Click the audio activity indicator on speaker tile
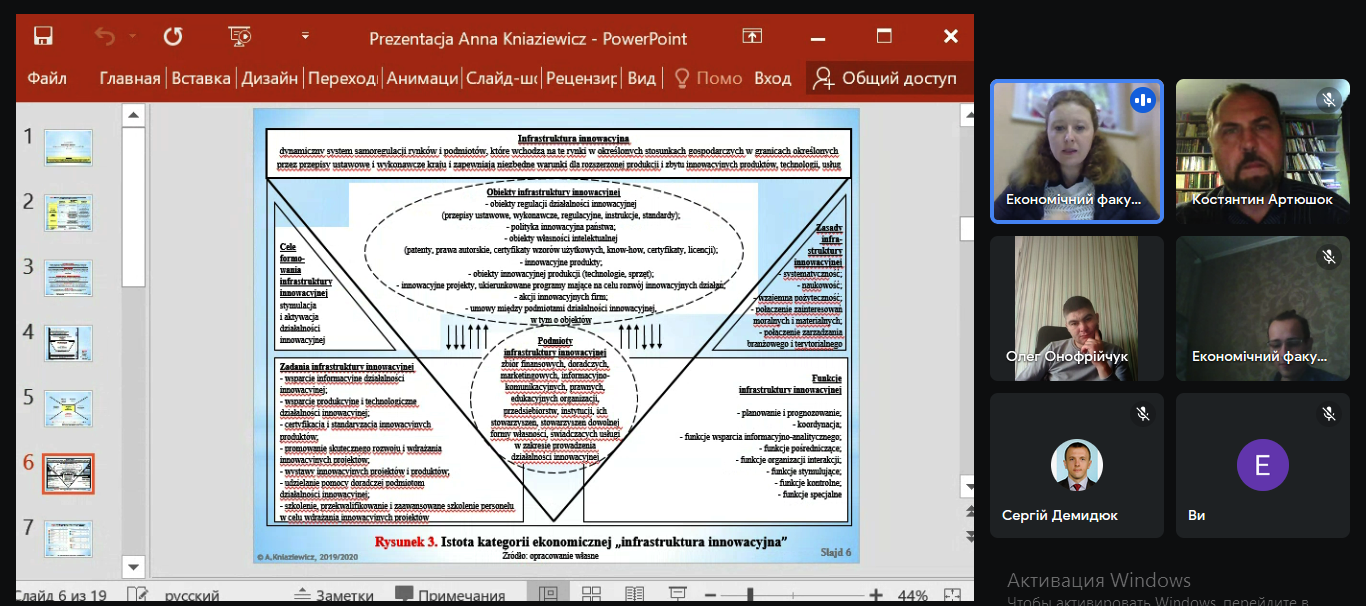 coord(1142,100)
